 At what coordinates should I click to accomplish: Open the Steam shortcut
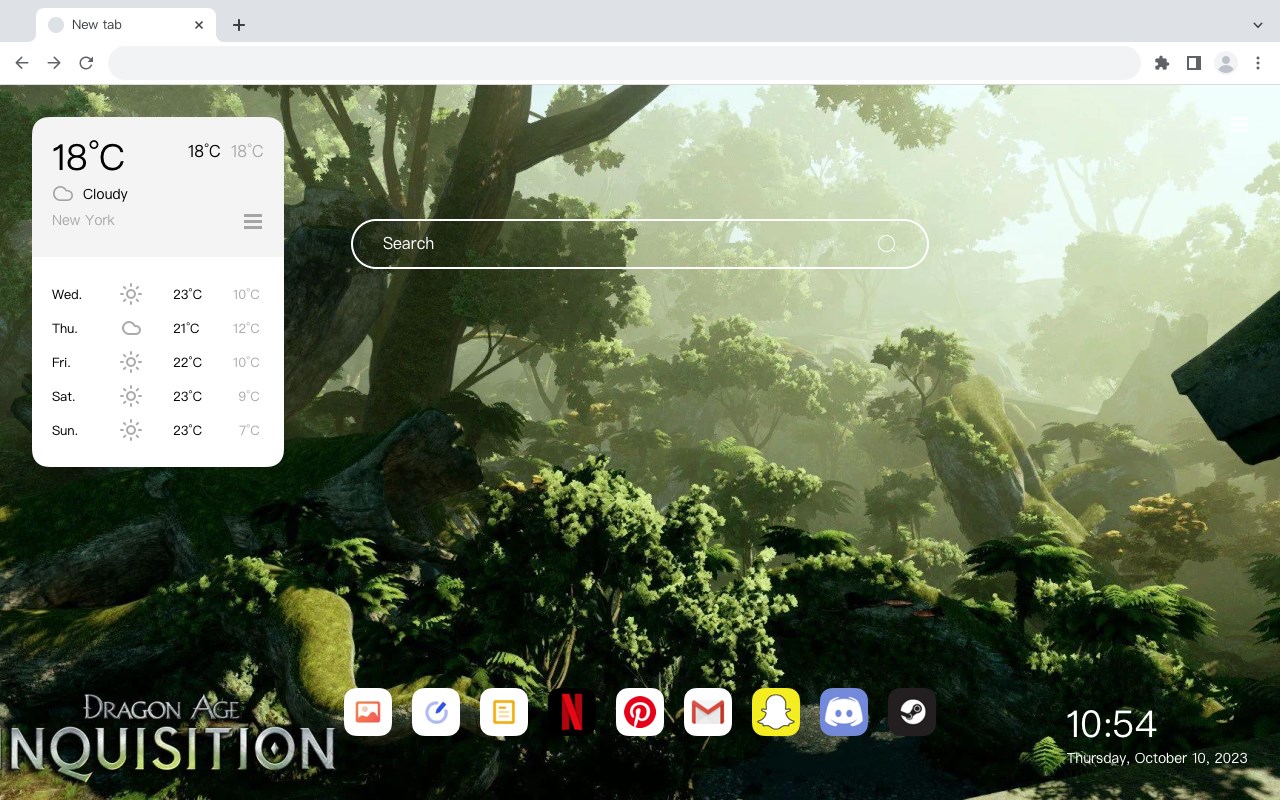(912, 712)
